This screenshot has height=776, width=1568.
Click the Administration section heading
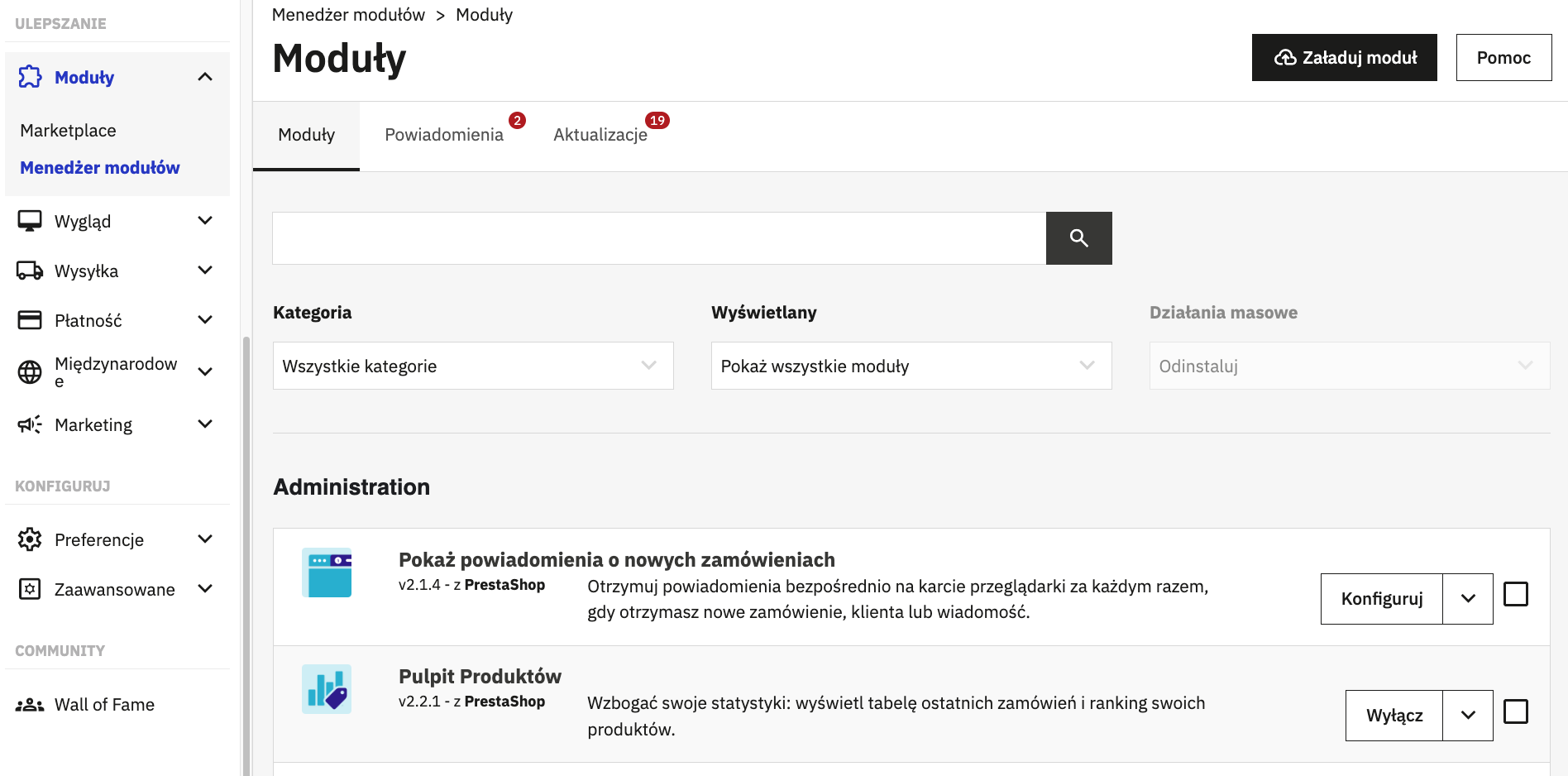coord(351,487)
